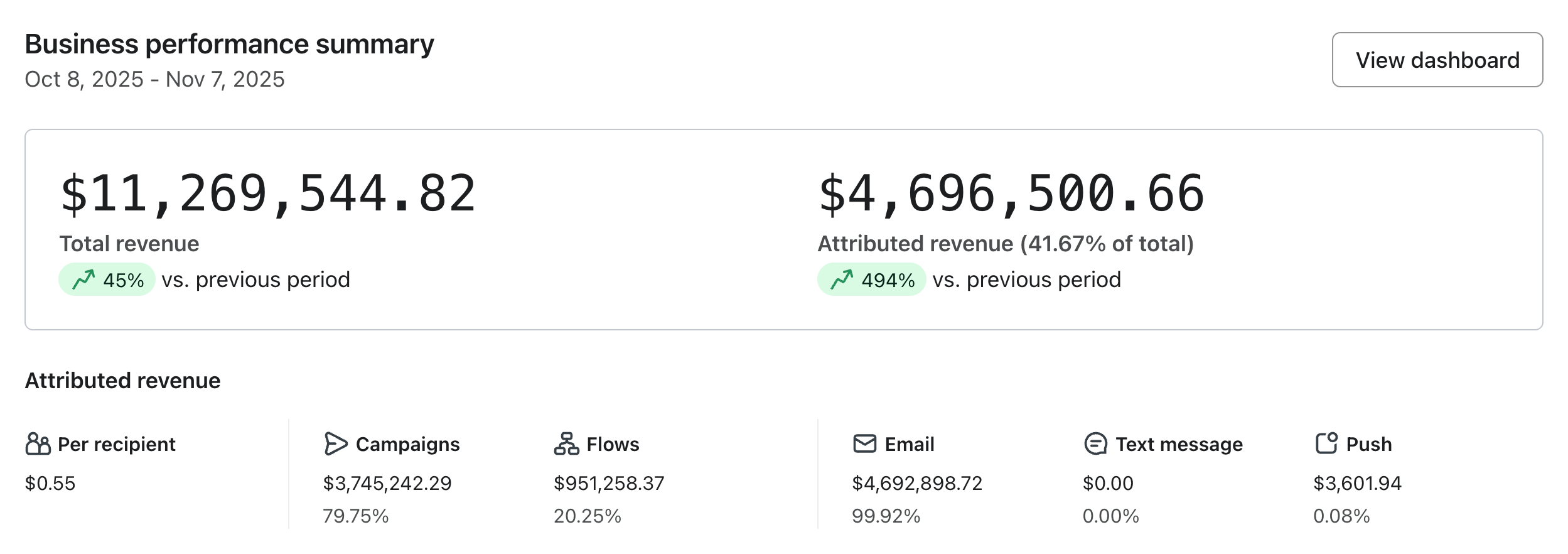Select the Campaigns revenue value $3,745,242.29
The width and height of the screenshot is (1568, 554).
pos(387,483)
